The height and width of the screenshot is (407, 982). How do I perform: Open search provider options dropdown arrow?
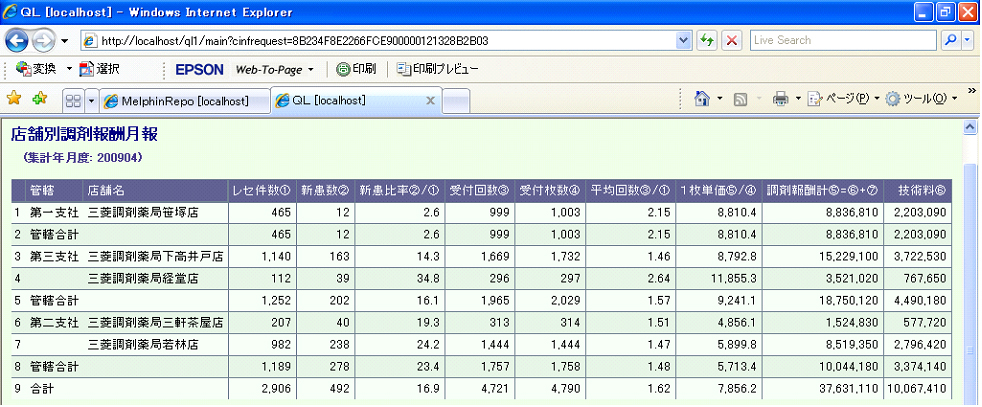[968, 40]
